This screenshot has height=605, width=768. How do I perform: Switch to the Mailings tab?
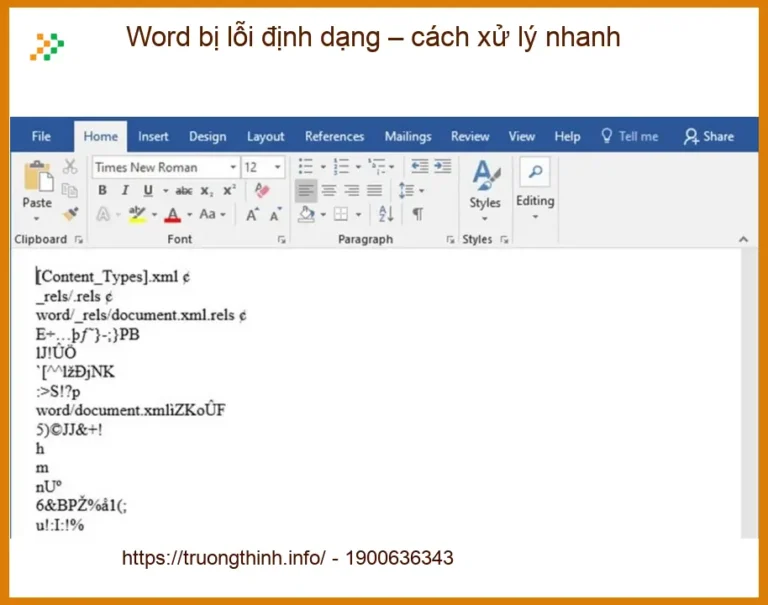[408, 136]
